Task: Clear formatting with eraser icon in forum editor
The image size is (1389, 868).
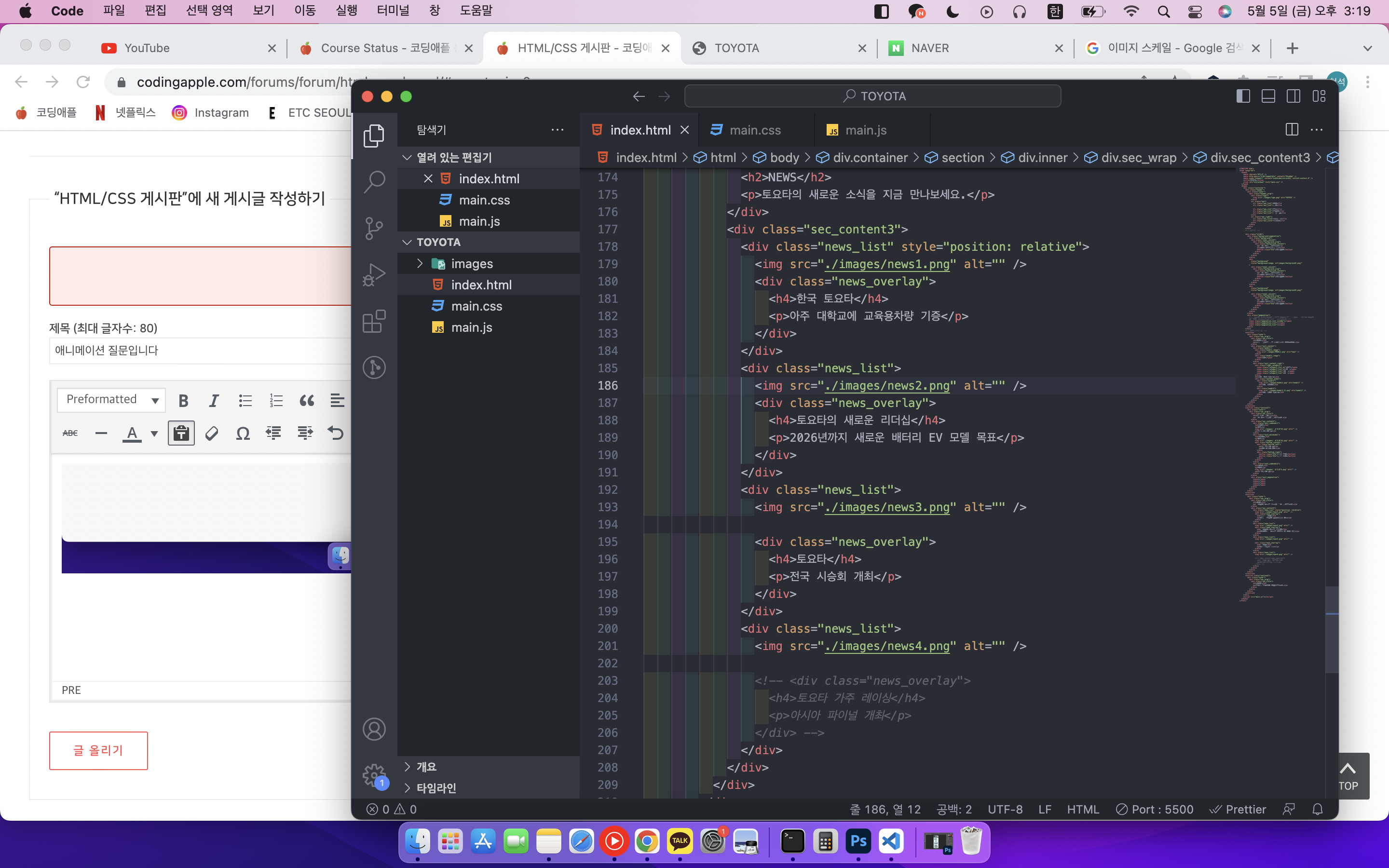Action: [212, 433]
